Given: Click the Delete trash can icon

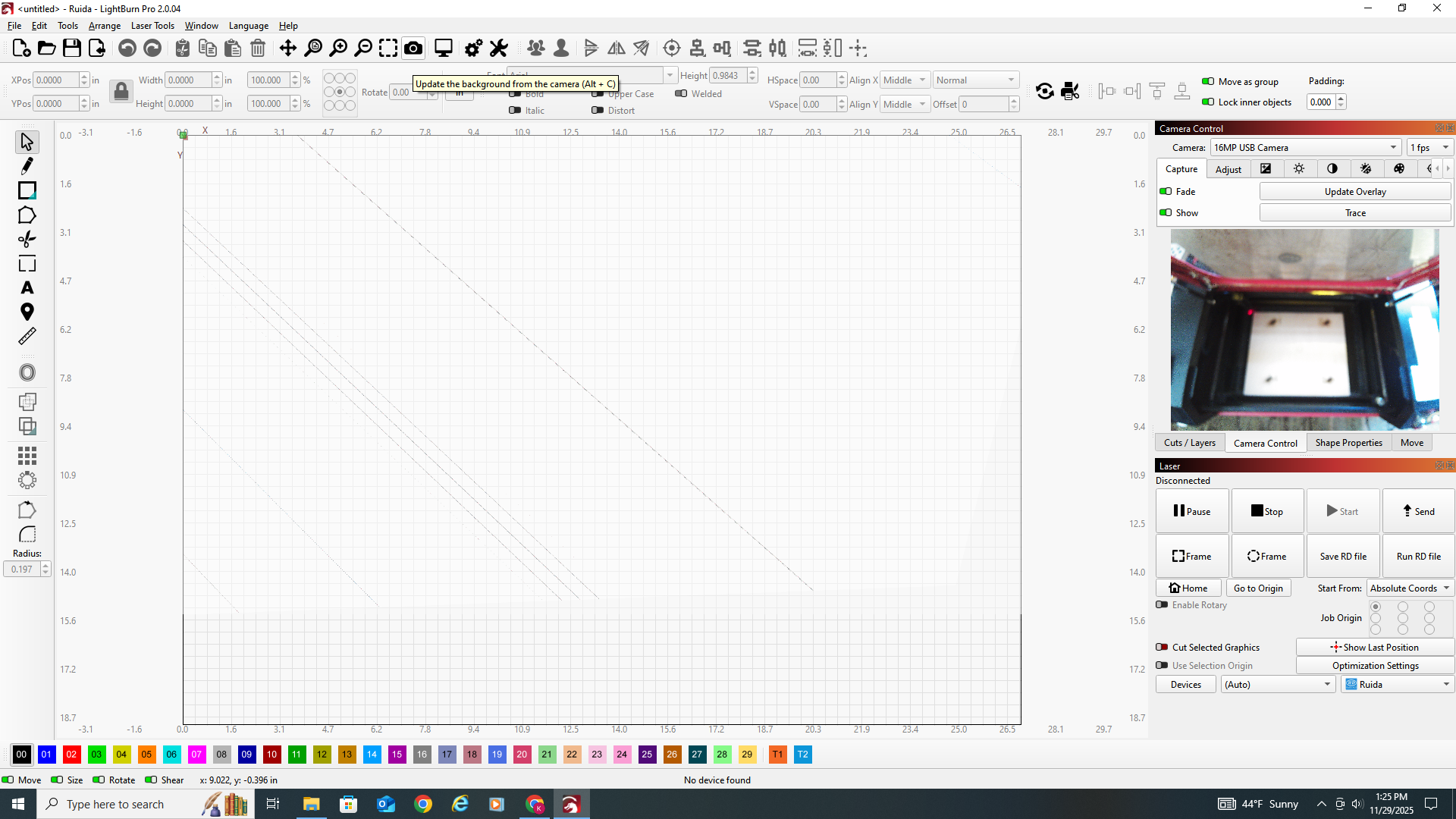Looking at the screenshot, I should click(x=258, y=49).
